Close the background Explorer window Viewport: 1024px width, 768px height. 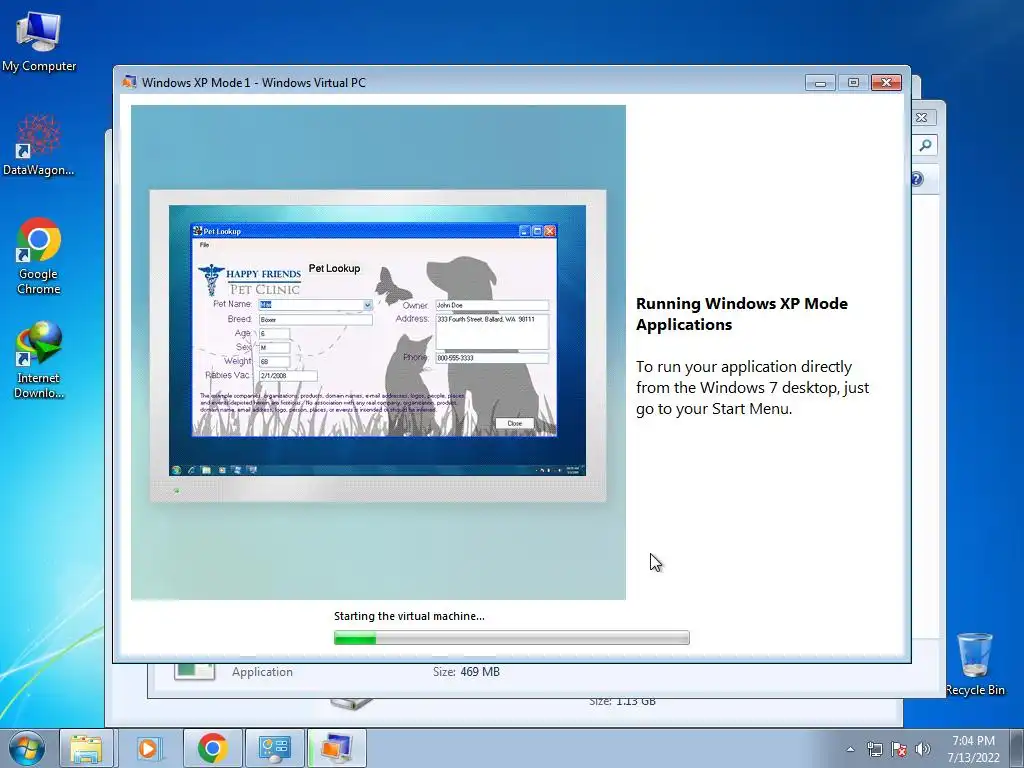921,118
